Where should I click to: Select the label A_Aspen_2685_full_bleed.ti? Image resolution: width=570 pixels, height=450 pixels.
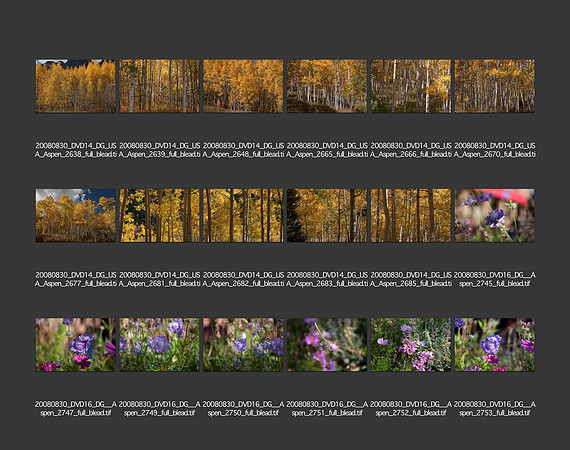point(411,284)
